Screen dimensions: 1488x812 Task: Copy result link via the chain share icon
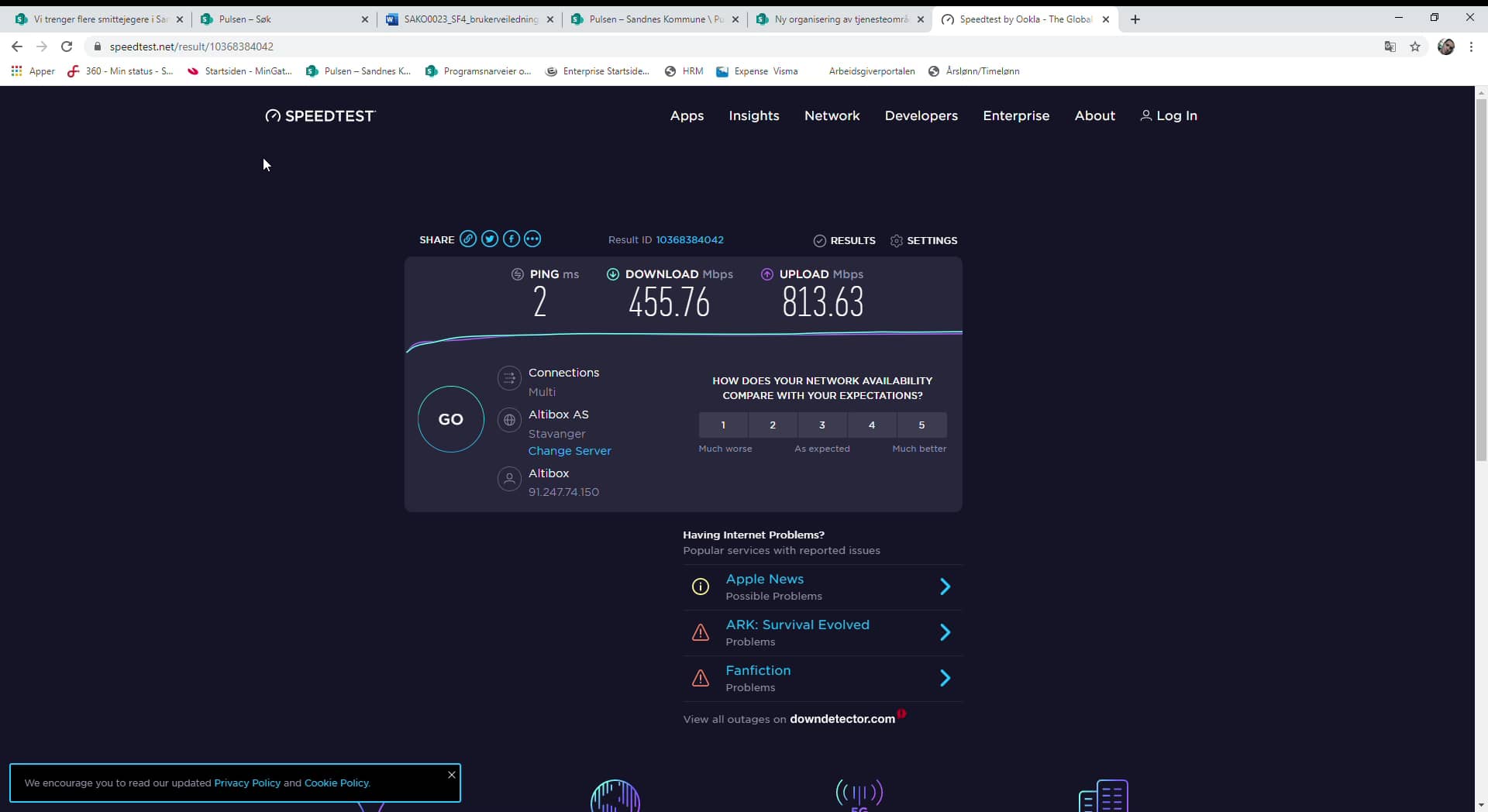[468, 239]
